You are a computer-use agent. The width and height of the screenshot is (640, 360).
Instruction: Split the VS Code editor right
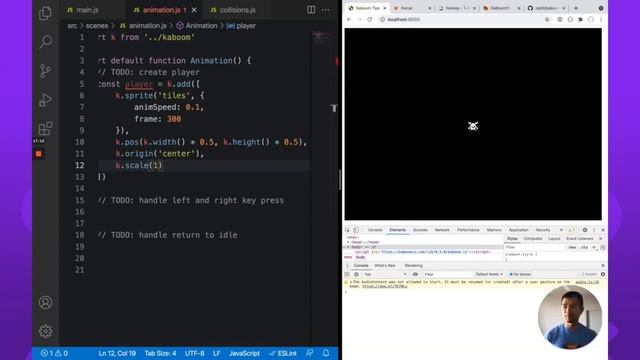[311, 10]
